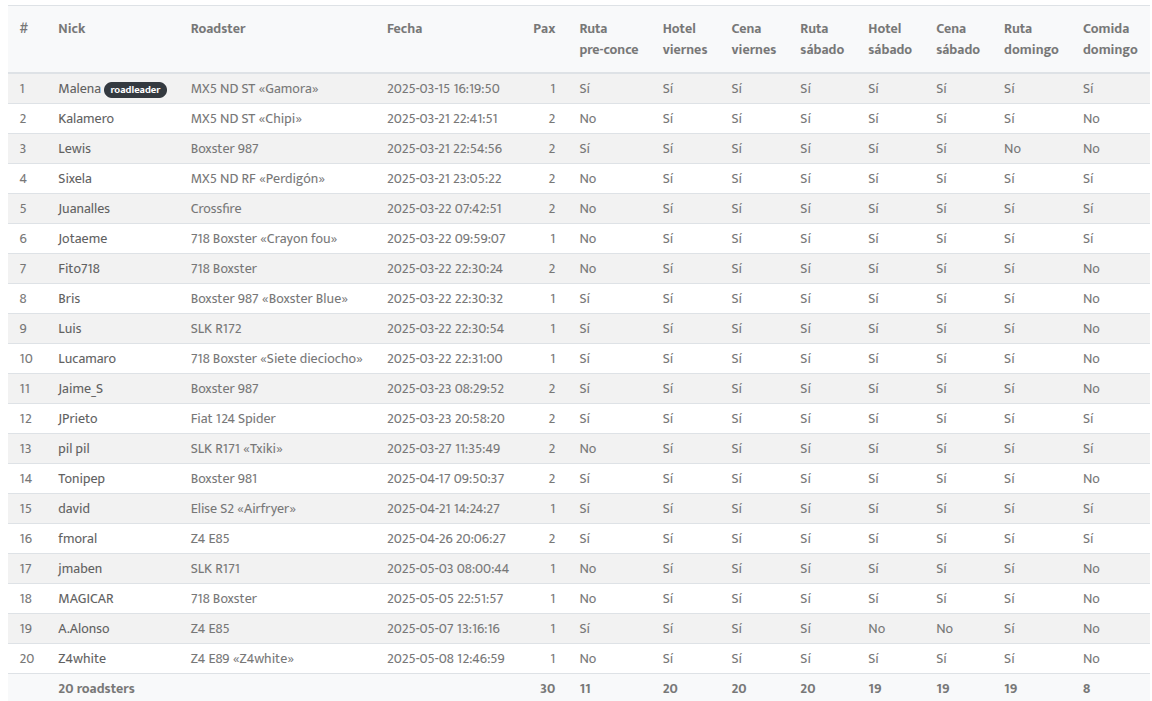Viewport: 1152px width, 701px height.
Task: Select roadster 718 Boxster «Crayon fou»
Action: point(264,239)
